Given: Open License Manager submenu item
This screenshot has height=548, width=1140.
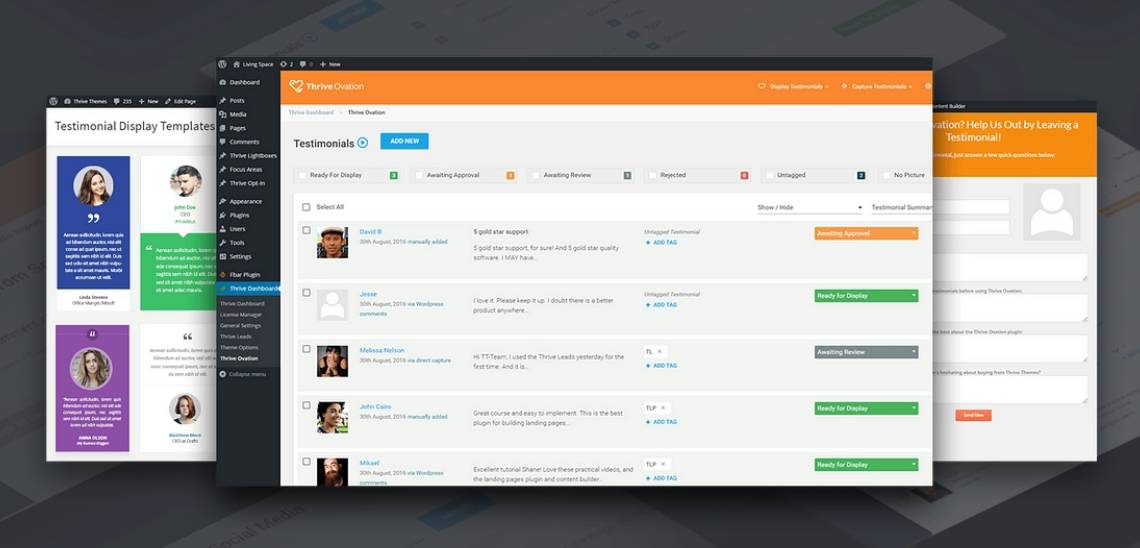Looking at the screenshot, I should coord(241,315).
